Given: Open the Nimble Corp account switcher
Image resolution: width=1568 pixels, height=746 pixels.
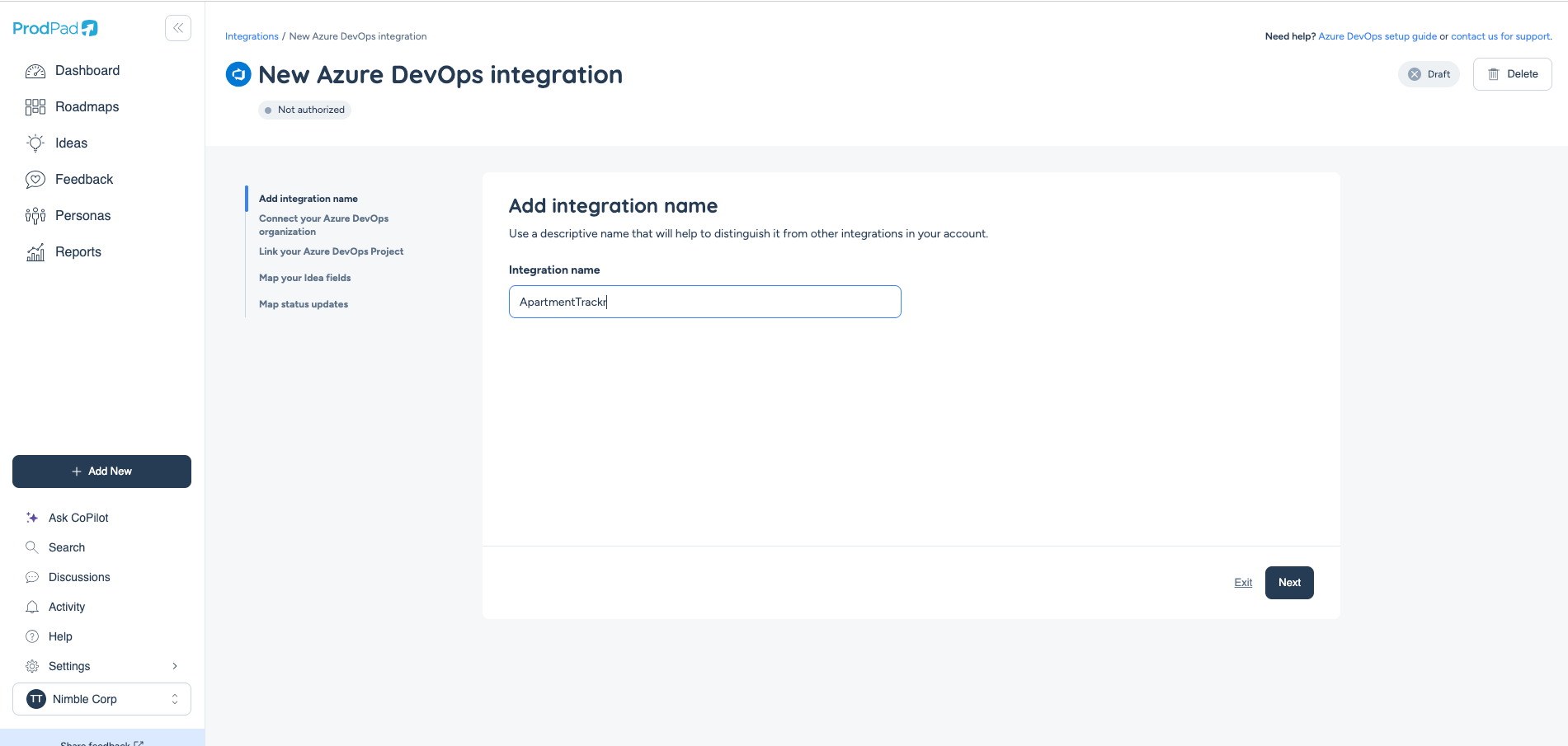Looking at the screenshot, I should (101, 699).
